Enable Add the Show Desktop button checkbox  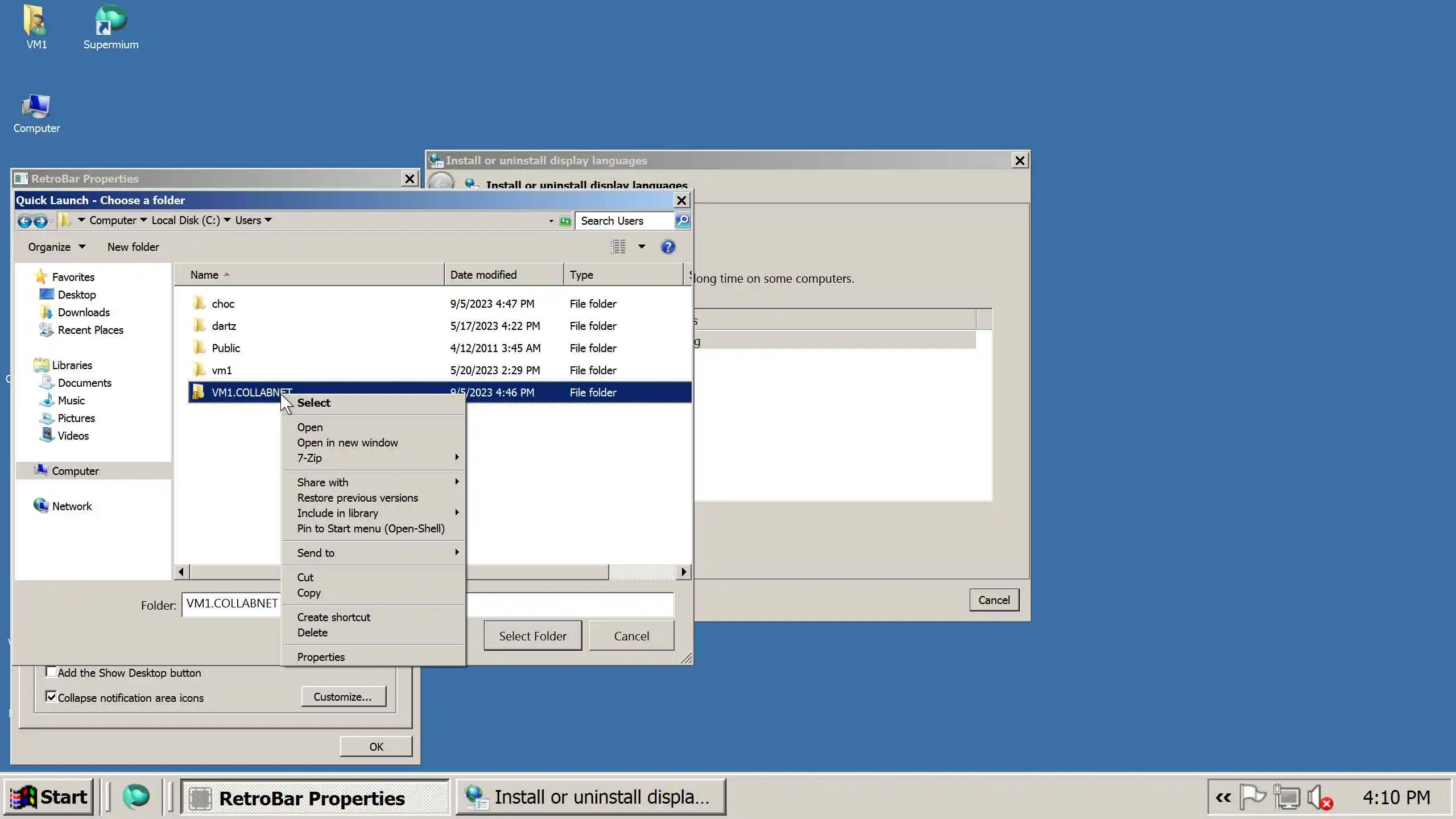point(51,672)
